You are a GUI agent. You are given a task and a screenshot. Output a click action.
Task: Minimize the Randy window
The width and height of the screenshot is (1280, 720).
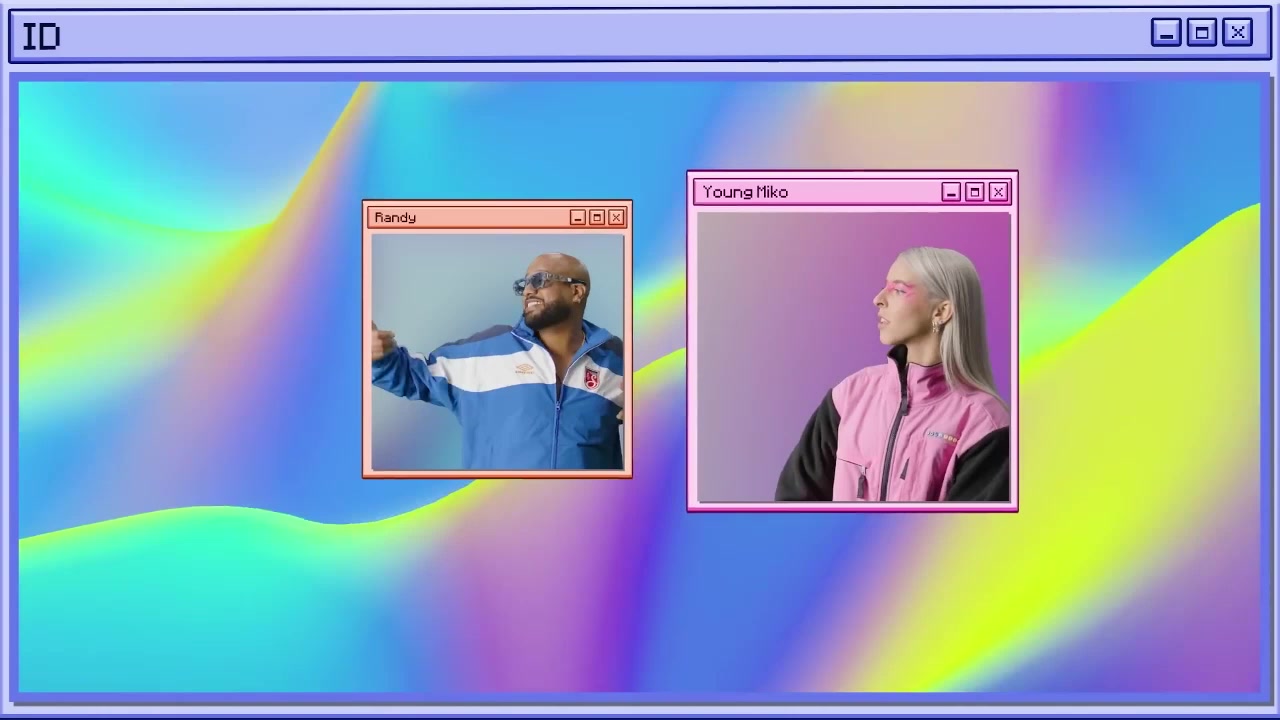coord(577,217)
